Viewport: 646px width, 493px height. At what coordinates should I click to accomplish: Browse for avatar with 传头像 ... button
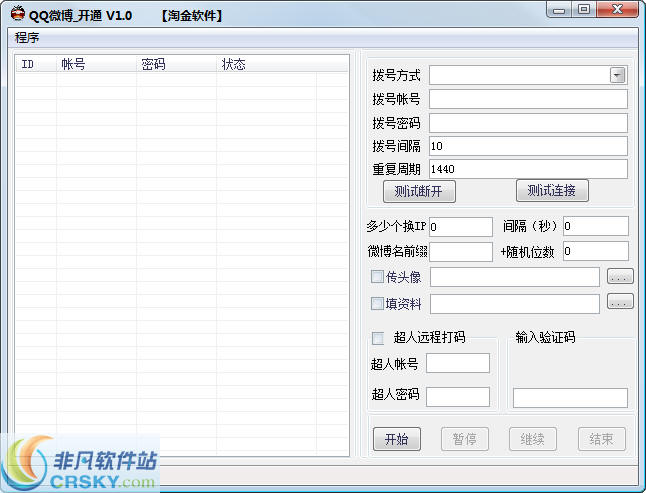(620, 276)
